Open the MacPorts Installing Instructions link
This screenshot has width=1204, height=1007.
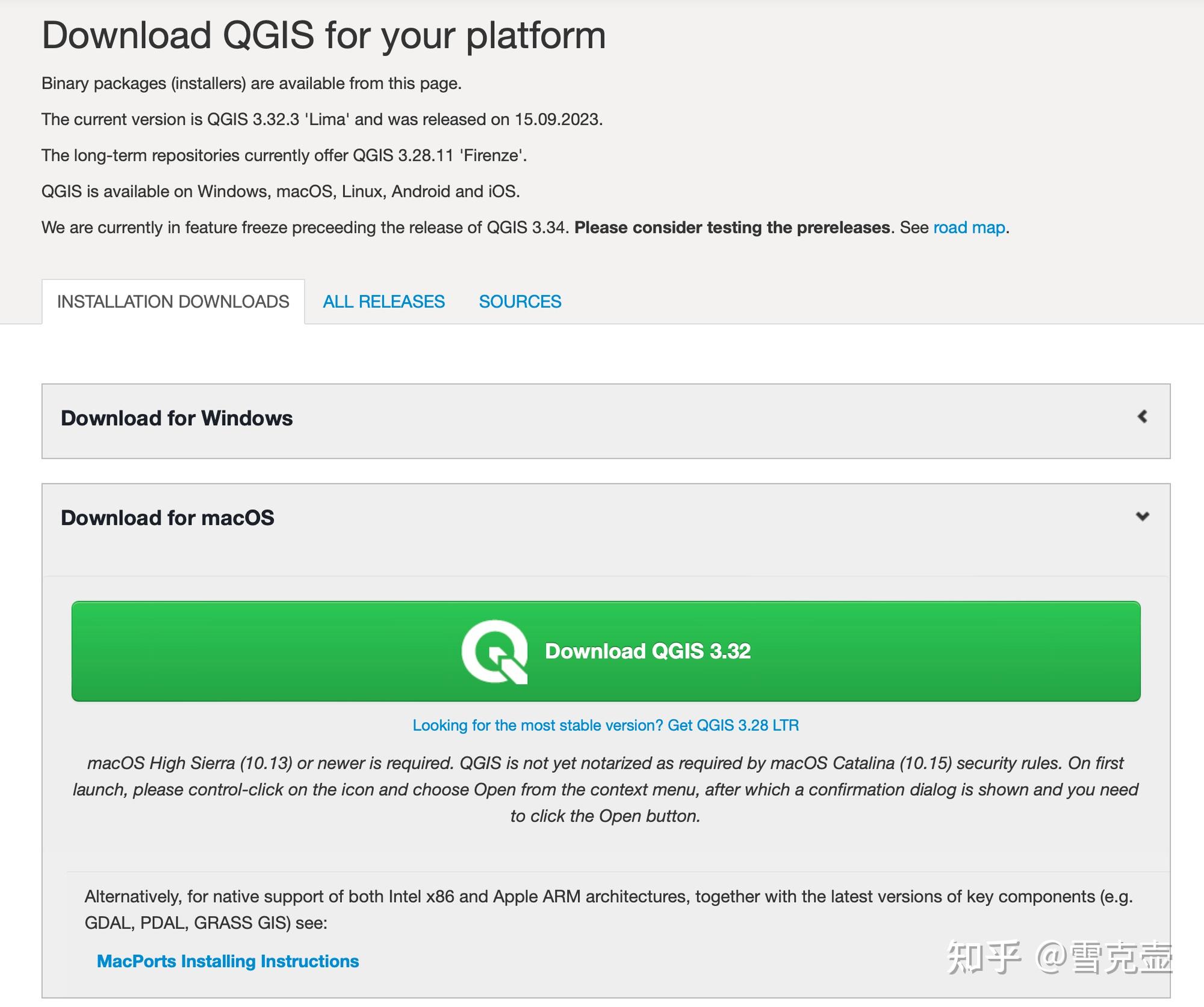point(228,961)
